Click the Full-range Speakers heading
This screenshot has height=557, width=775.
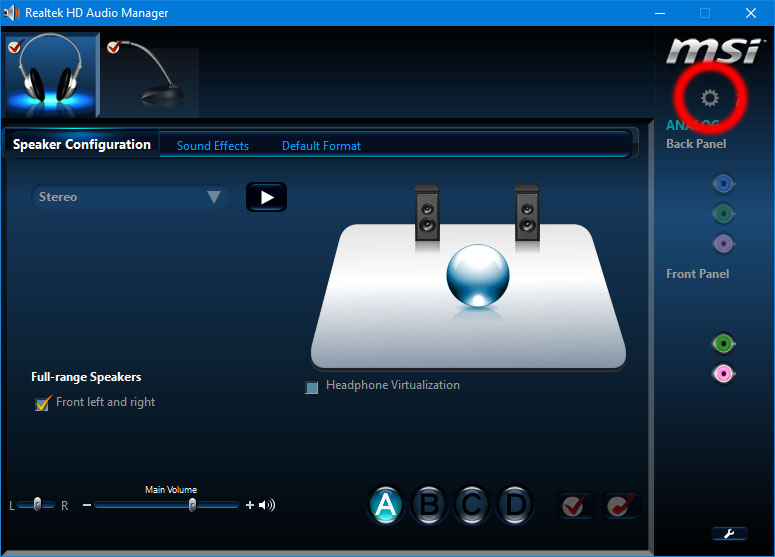86,377
